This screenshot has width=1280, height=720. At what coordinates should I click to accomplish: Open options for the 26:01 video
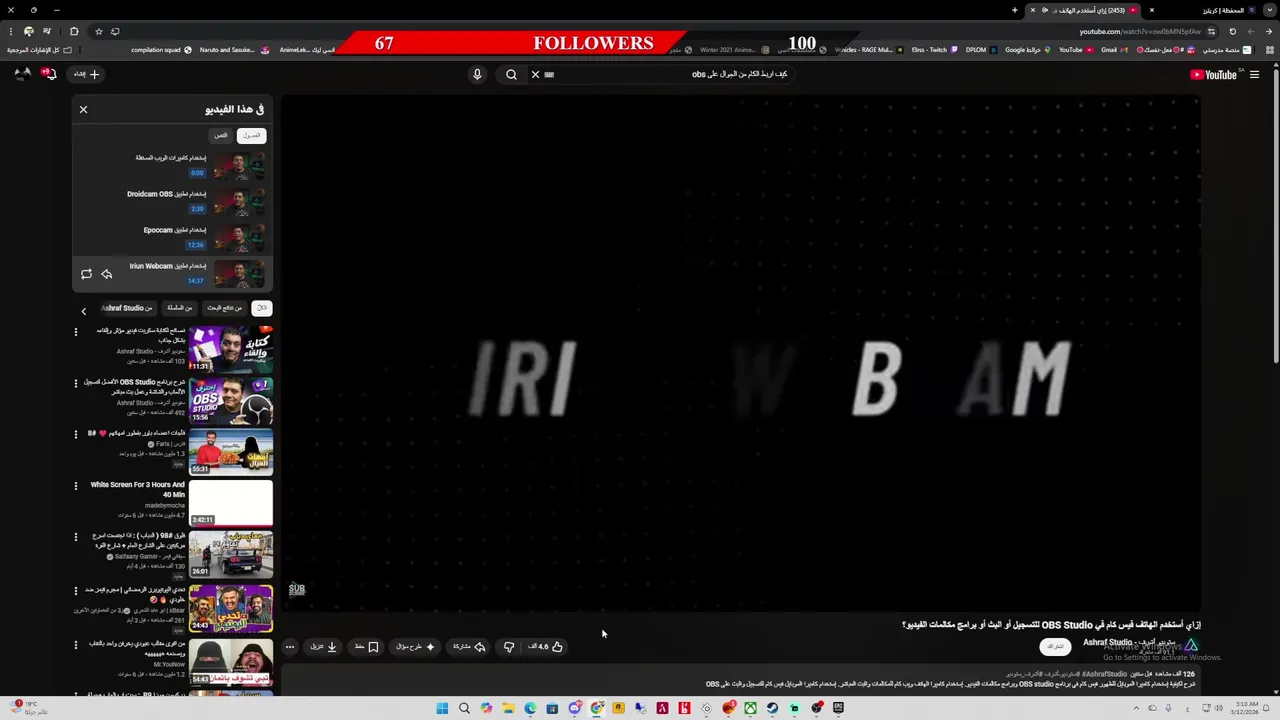[75, 537]
